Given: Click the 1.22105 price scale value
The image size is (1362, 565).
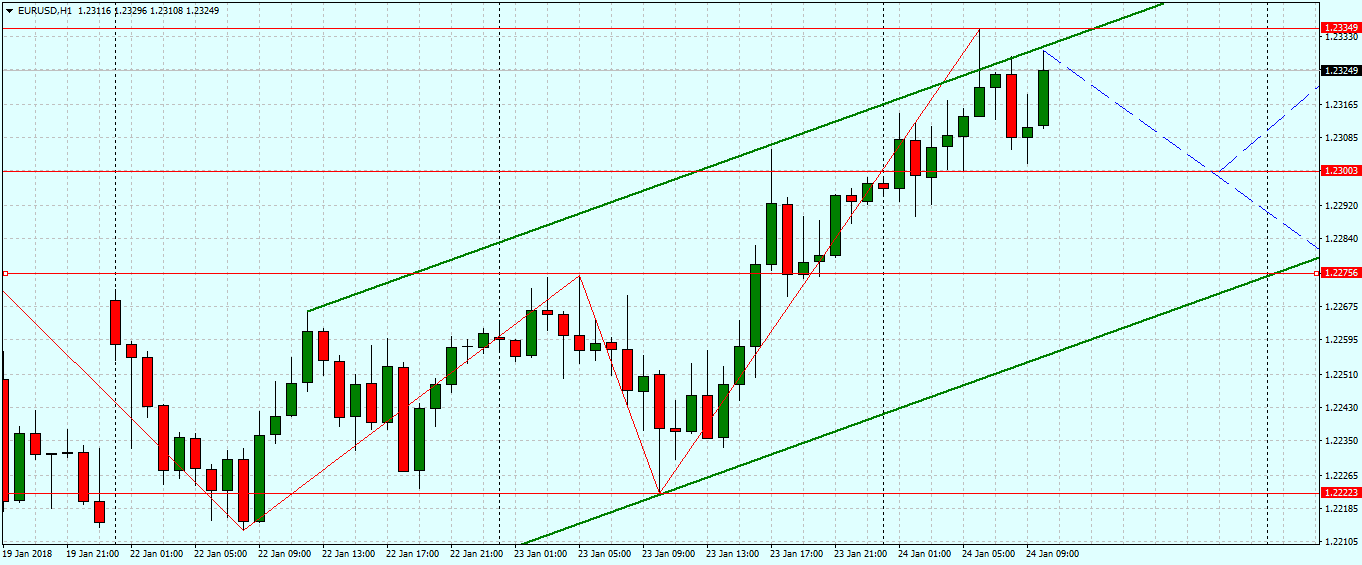Looking at the screenshot, I should click(x=1342, y=542).
